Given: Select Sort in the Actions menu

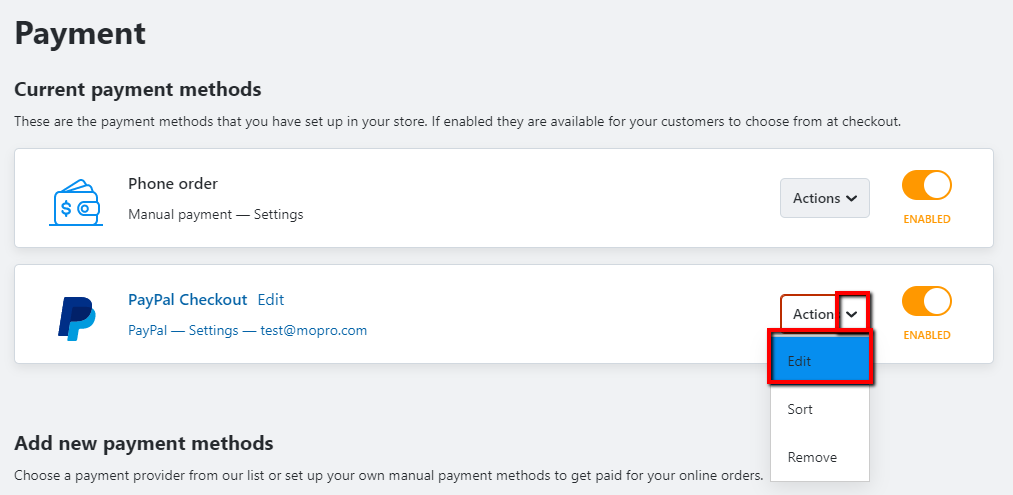Looking at the screenshot, I should pos(820,409).
